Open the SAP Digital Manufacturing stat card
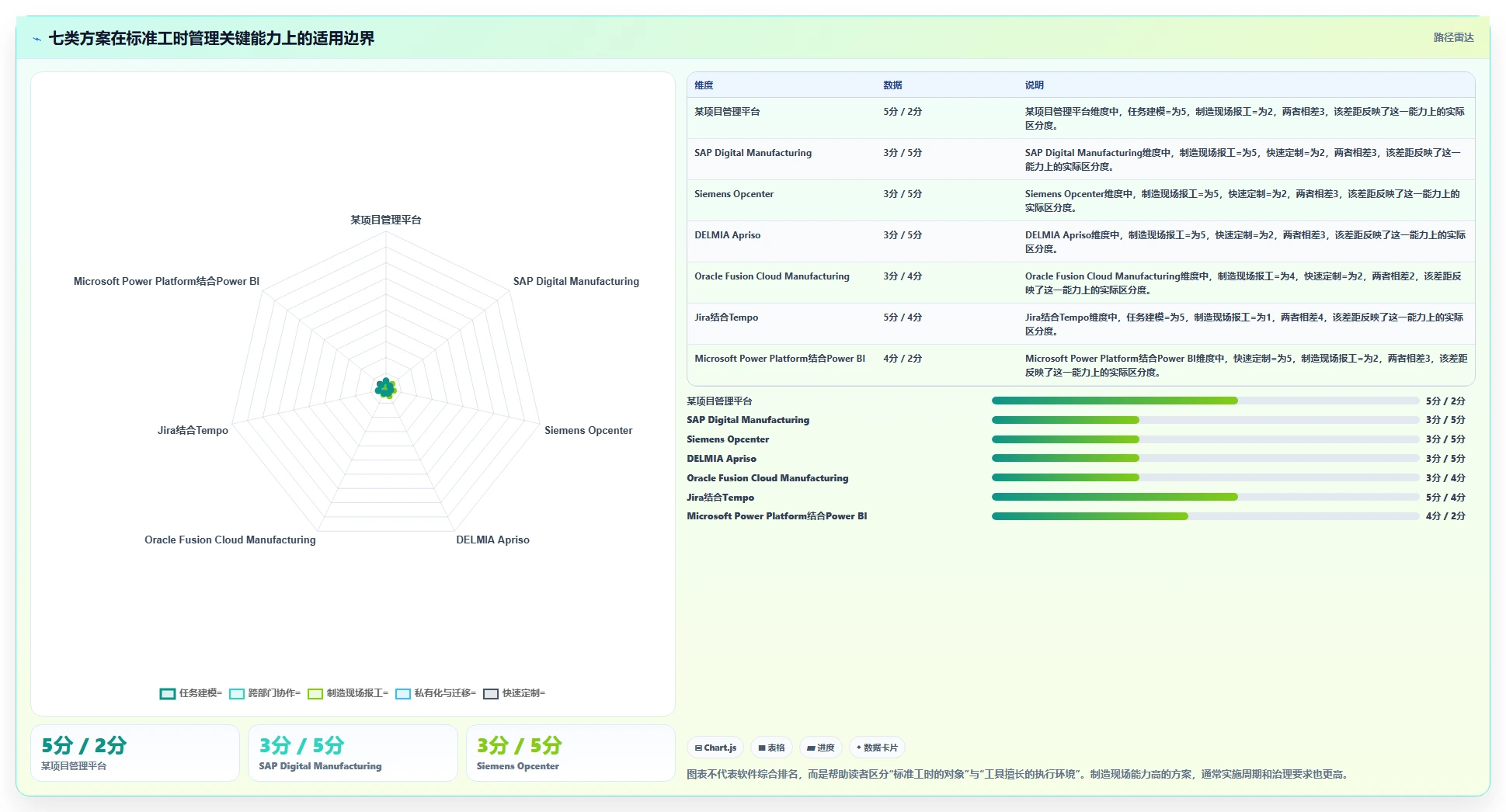The image size is (1506, 812). pyautogui.click(x=353, y=753)
